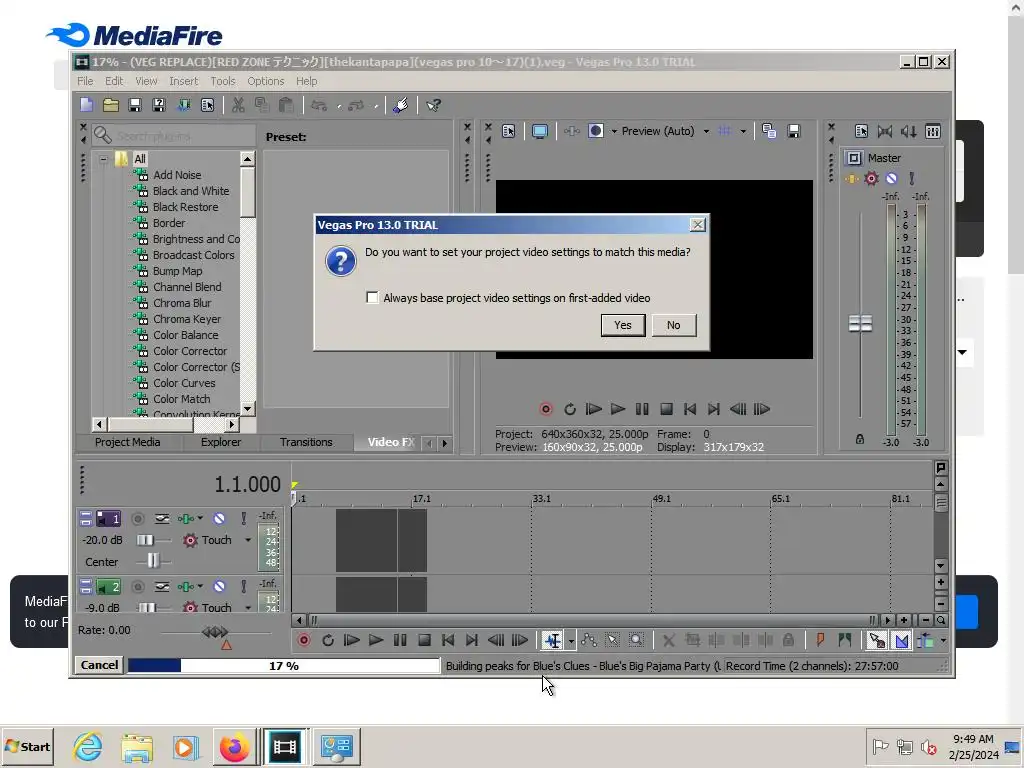
Task: Open track 1 FX dropdown arrow
Action: pyautogui.click(x=200, y=519)
